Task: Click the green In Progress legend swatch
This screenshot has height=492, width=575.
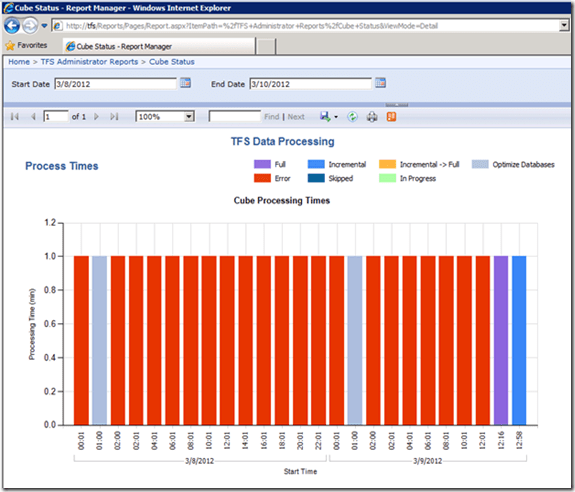Action: 388,178
